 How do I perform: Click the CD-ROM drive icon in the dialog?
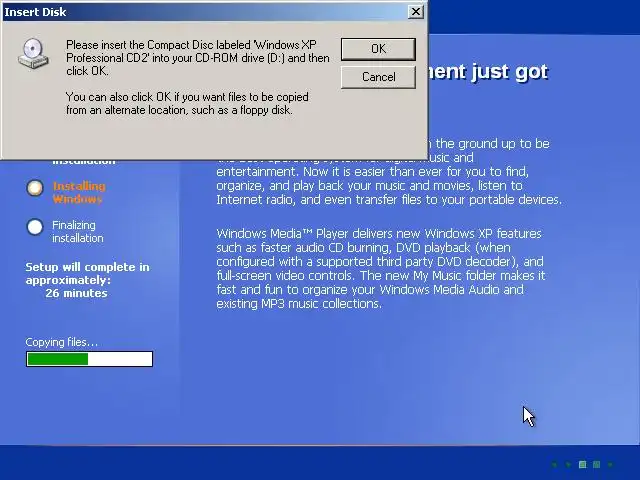tap(33, 53)
